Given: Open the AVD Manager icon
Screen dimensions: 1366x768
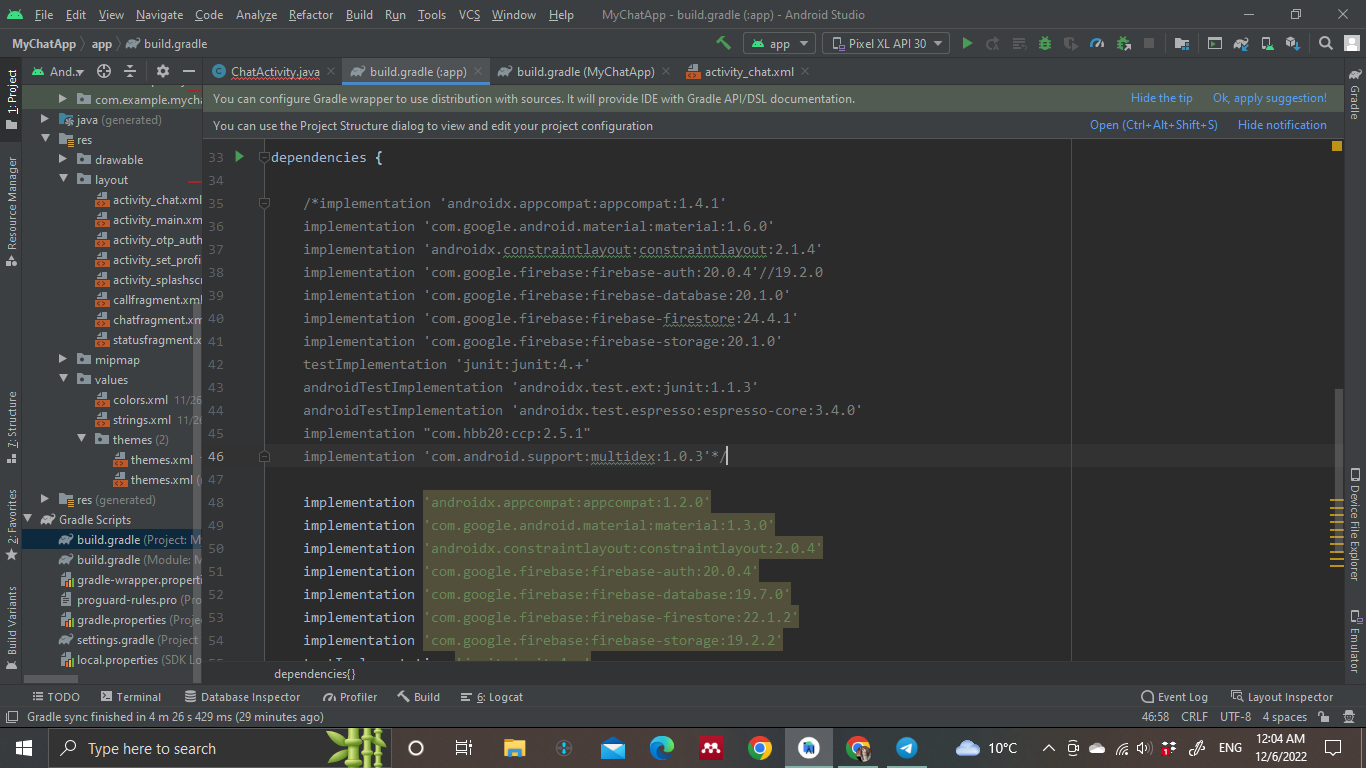Looking at the screenshot, I should [1267, 43].
